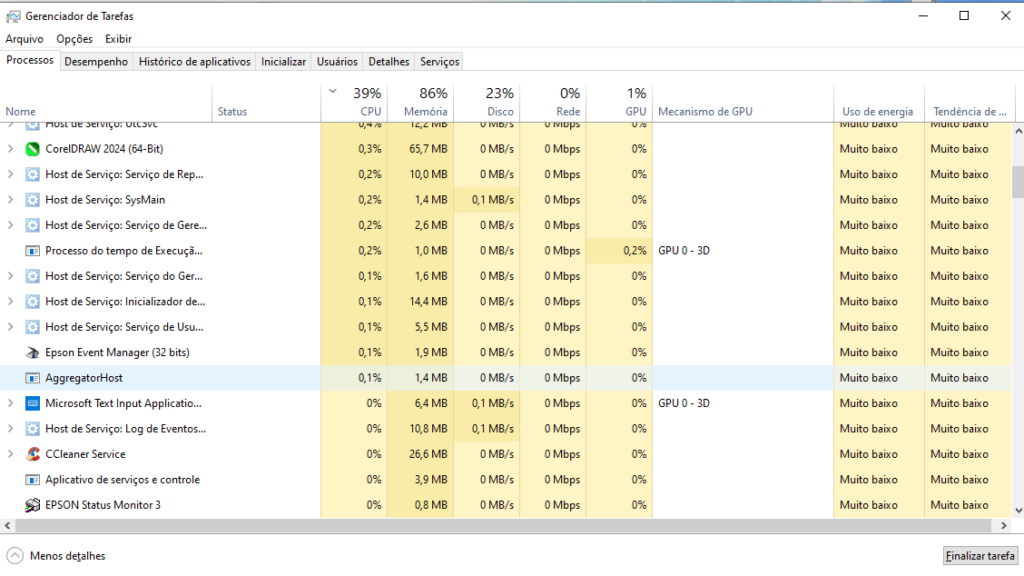The image size is (1024, 576).
Task: Expand the CCleaner Service process group
Action: pos(10,454)
